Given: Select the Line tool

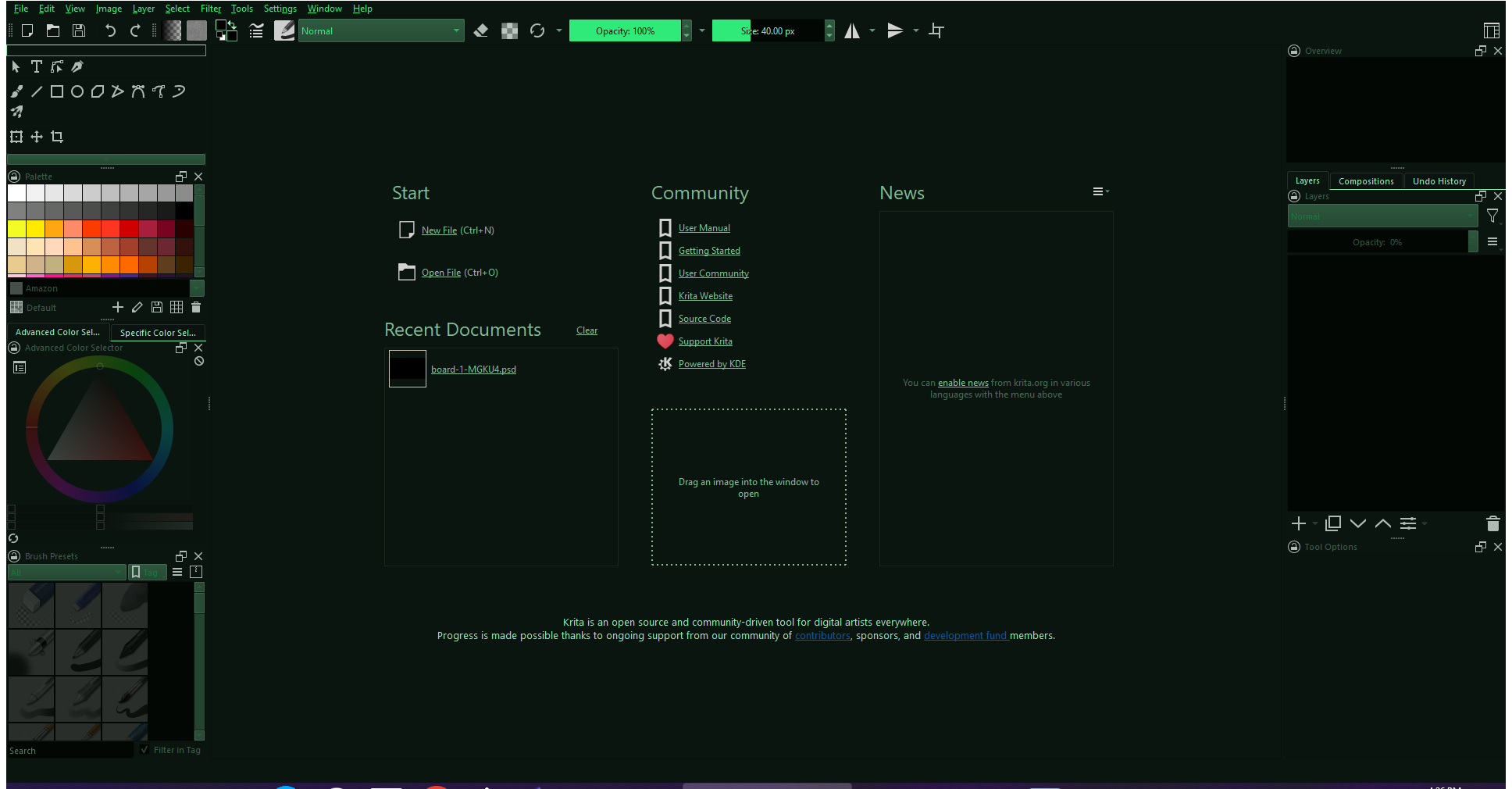Looking at the screenshot, I should [37, 91].
